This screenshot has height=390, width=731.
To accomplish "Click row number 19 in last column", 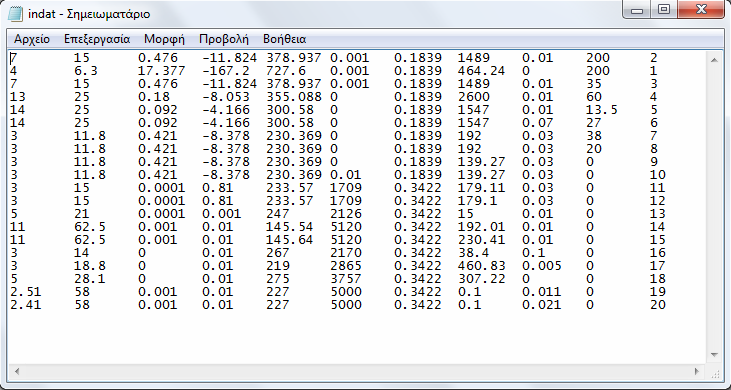I will point(657,292).
